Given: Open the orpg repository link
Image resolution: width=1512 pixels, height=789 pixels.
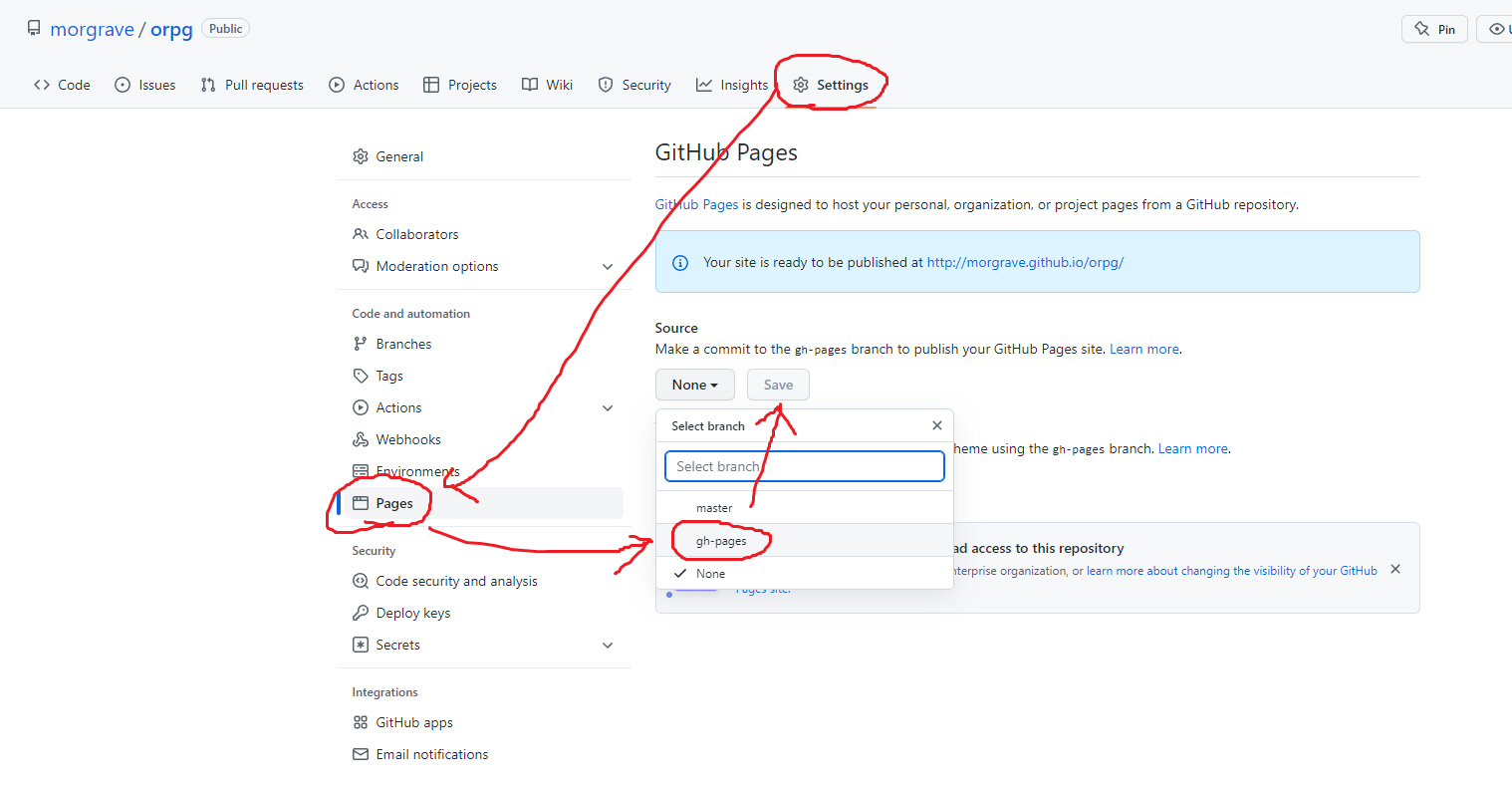Looking at the screenshot, I should [x=171, y=29].
